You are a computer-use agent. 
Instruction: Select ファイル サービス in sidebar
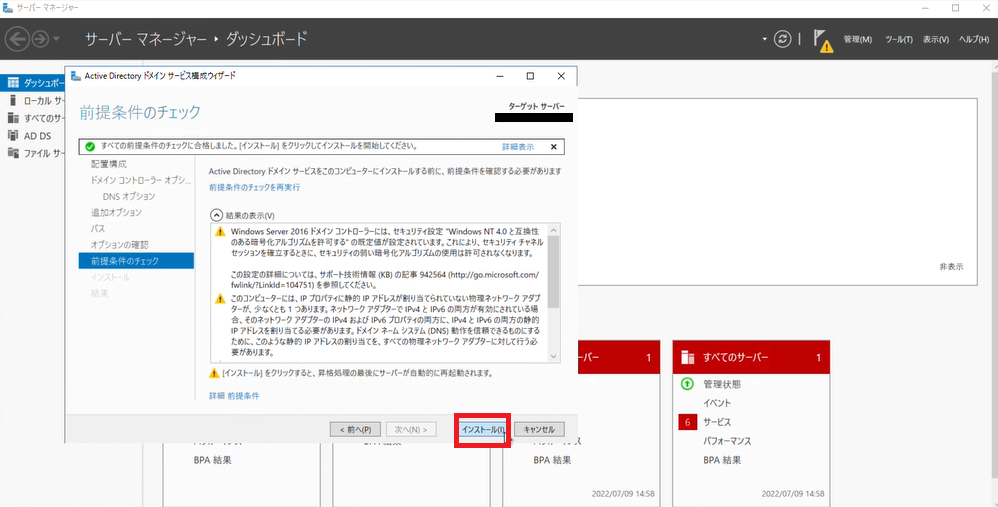click(32, 153)
